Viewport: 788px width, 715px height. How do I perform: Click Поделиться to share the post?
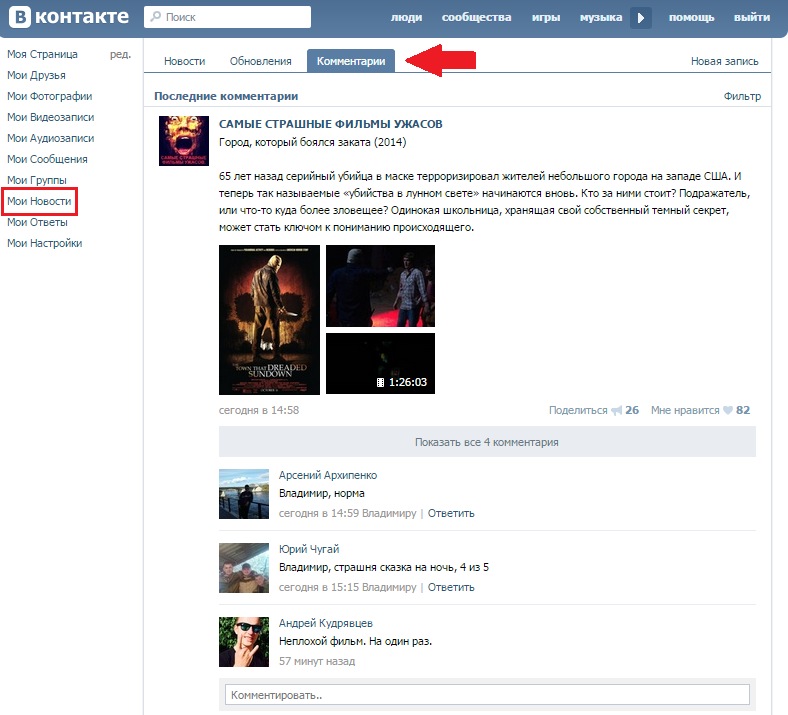(x=578, y=410)
